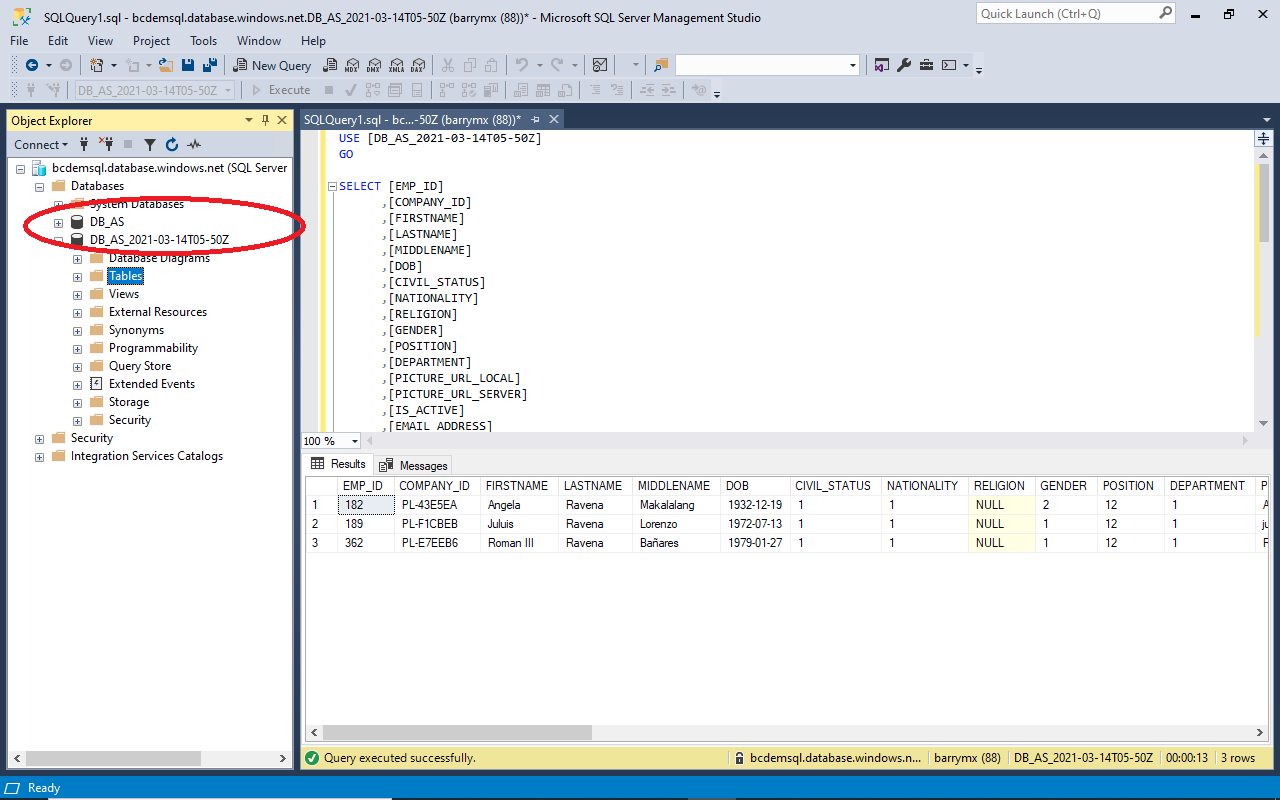The width and height of the screenshot is (1280, 800).
Task: Open the Find combo box dropdown in toolbar
Action: coord(853,65)
